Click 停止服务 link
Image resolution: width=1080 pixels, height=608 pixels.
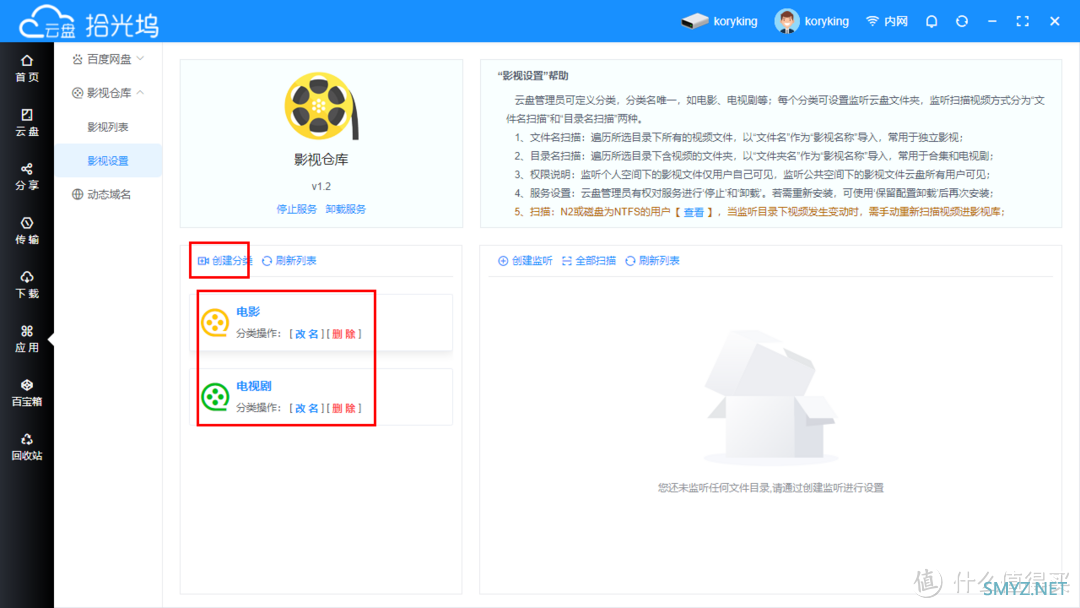[x=297, y=209]
